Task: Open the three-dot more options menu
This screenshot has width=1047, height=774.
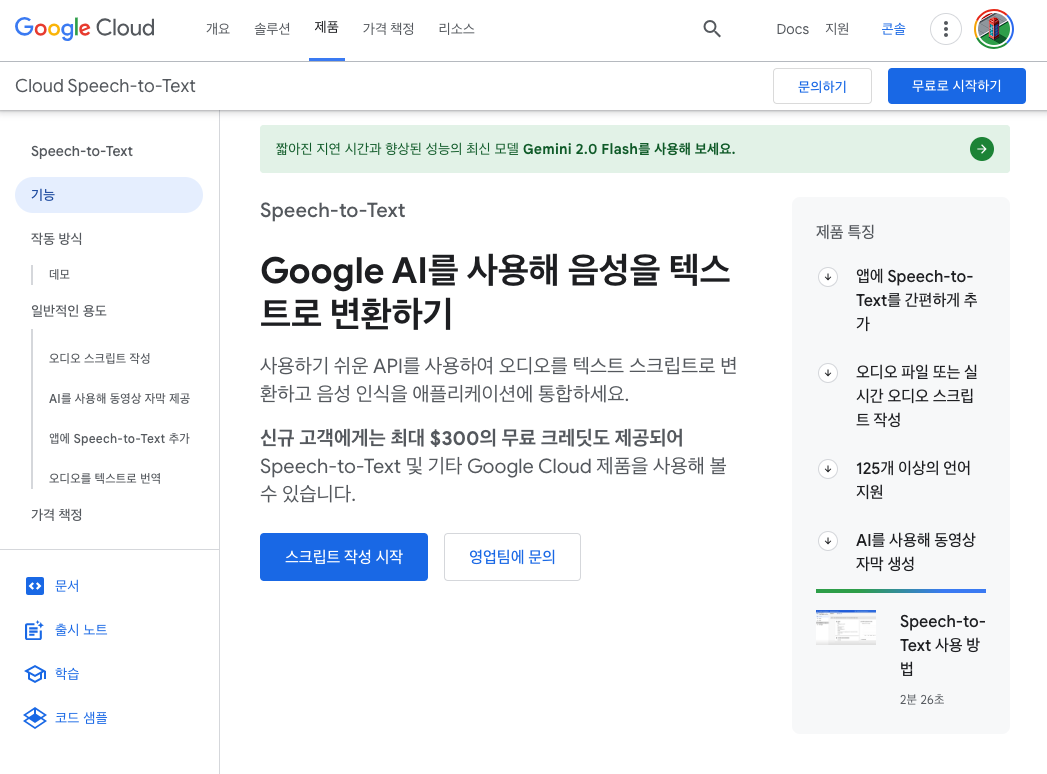Action: coord(946,29)
